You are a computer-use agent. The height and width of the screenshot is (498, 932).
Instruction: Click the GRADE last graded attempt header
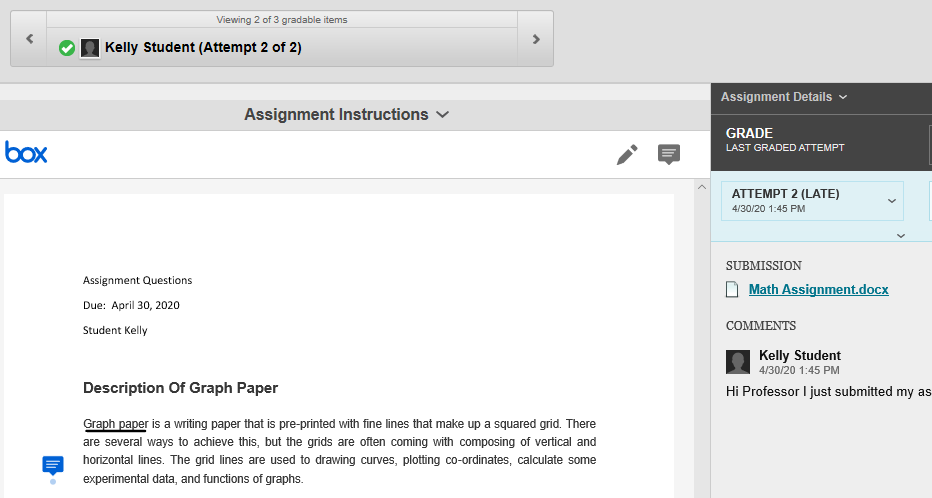[785, 140]
